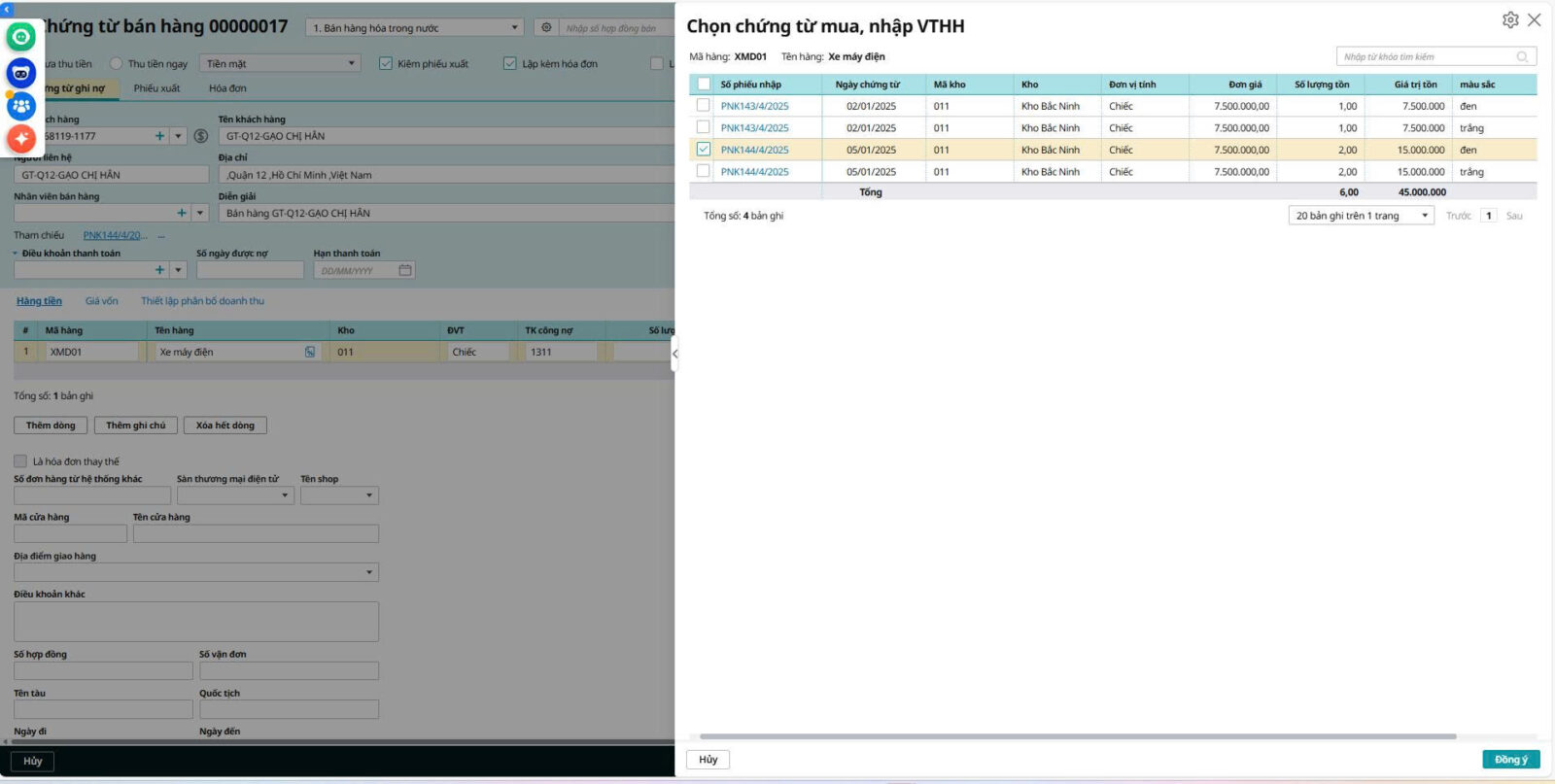Click the magnifier icon in the dialog search box
1555x784 pixels.
pyautogui.click(x=1523, y=56)
